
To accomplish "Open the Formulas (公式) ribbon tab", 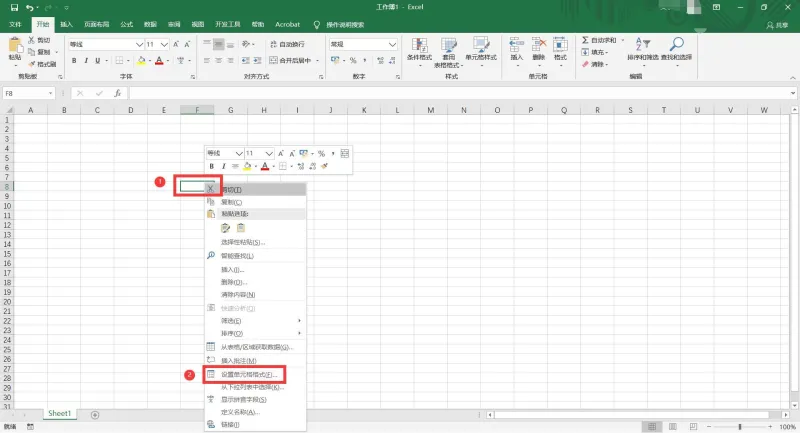I will point(127,24).
